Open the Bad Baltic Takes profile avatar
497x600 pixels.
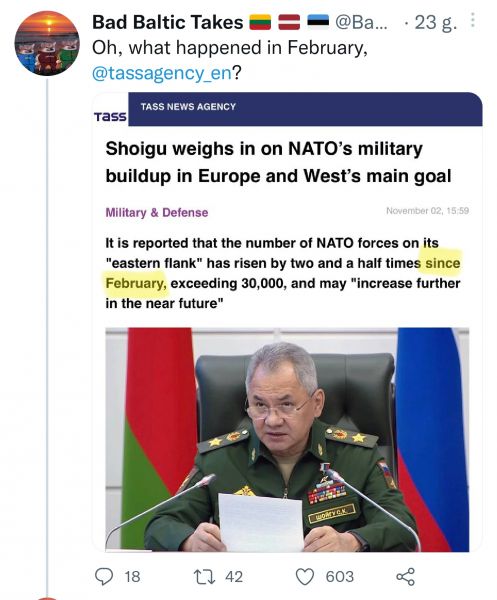coord(47,43)
